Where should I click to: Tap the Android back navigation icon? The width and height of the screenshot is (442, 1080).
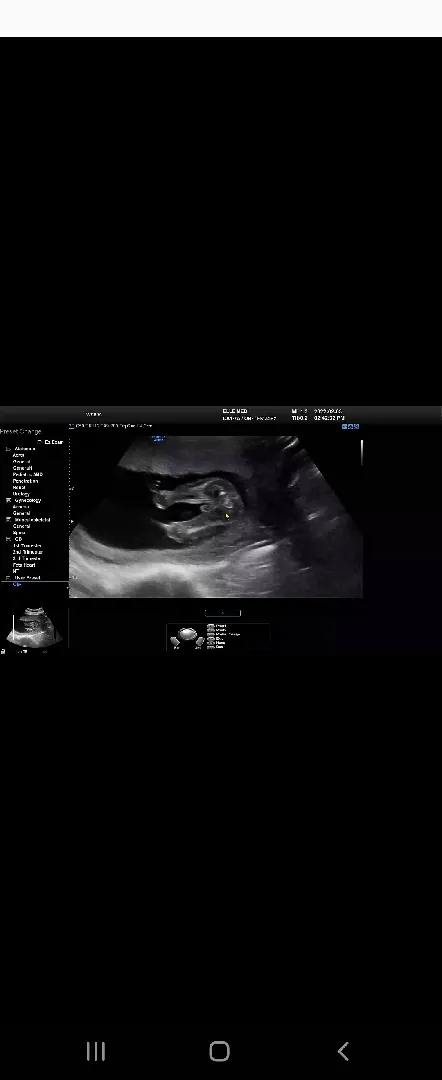343,1051
